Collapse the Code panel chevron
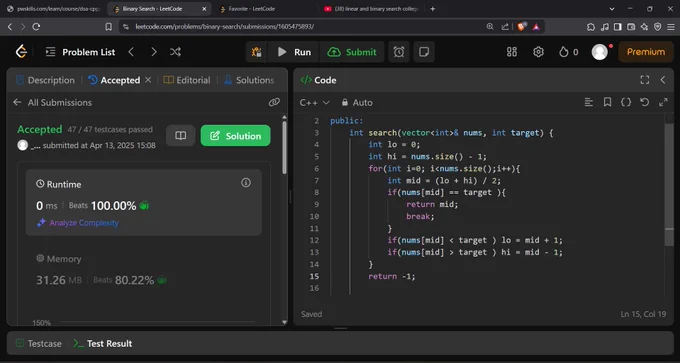This screenshot has width=680, height=363. point(663,80)
